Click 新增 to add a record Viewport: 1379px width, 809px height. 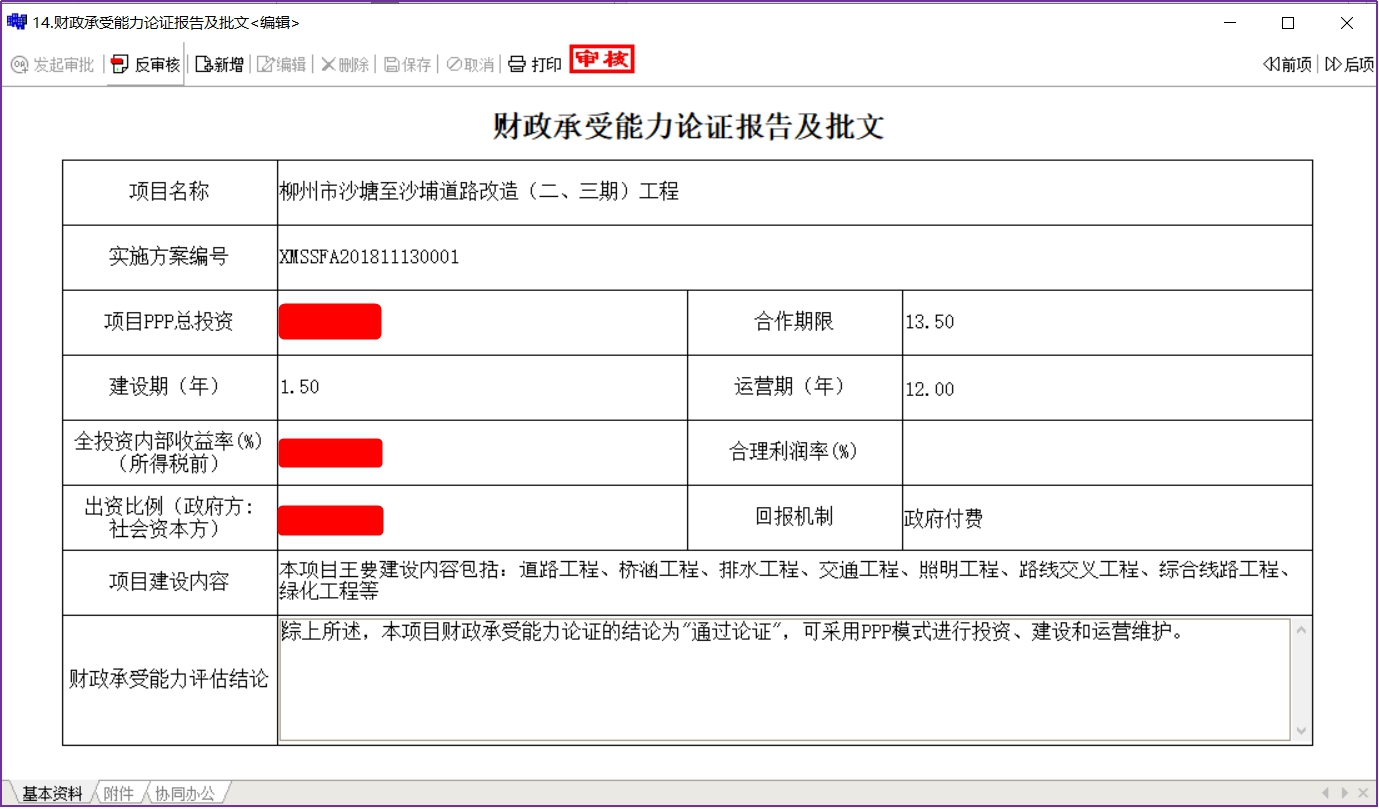point(219,65)
